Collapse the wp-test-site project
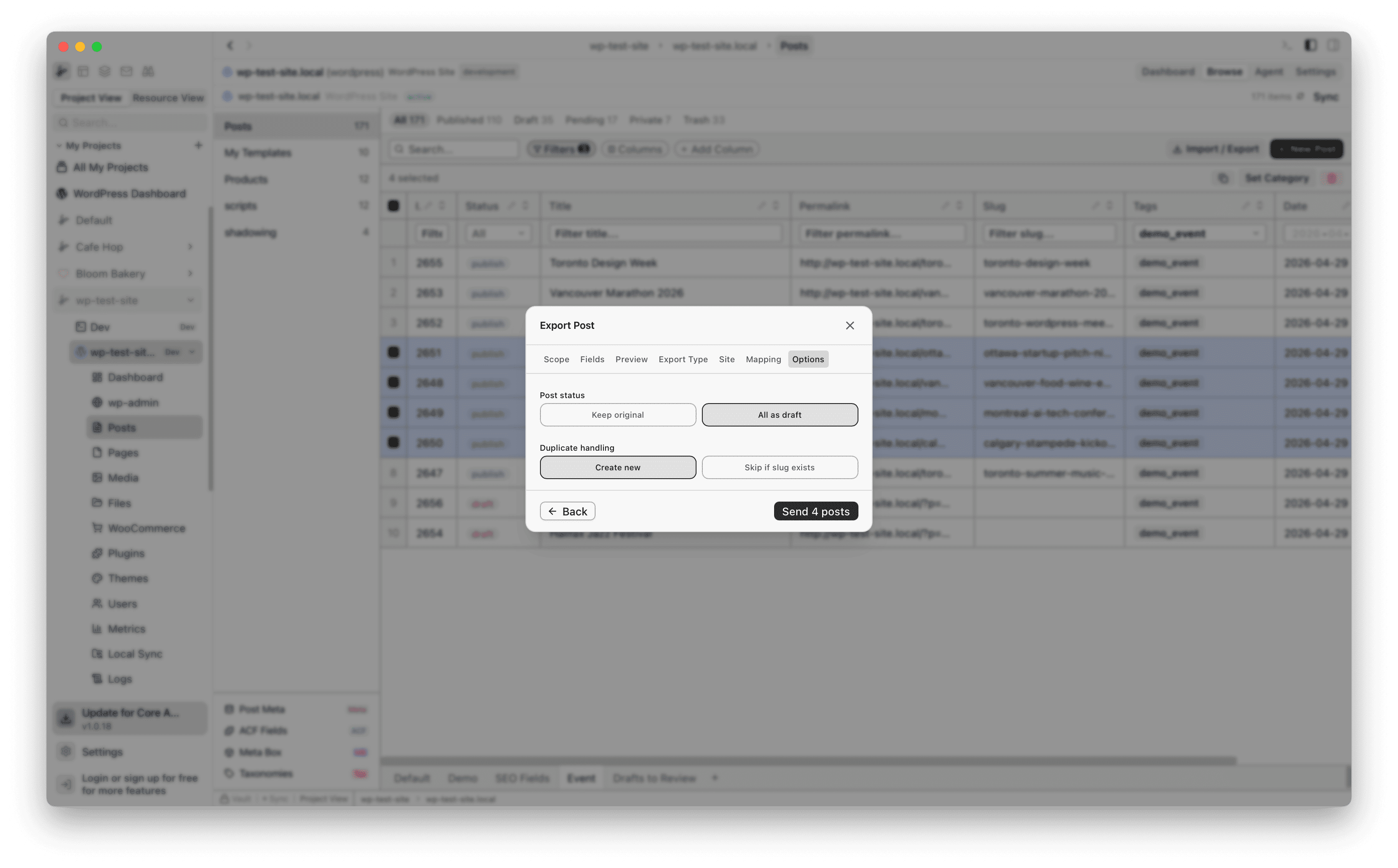This screenshot has height=868, width=1398. coord(190,300)
